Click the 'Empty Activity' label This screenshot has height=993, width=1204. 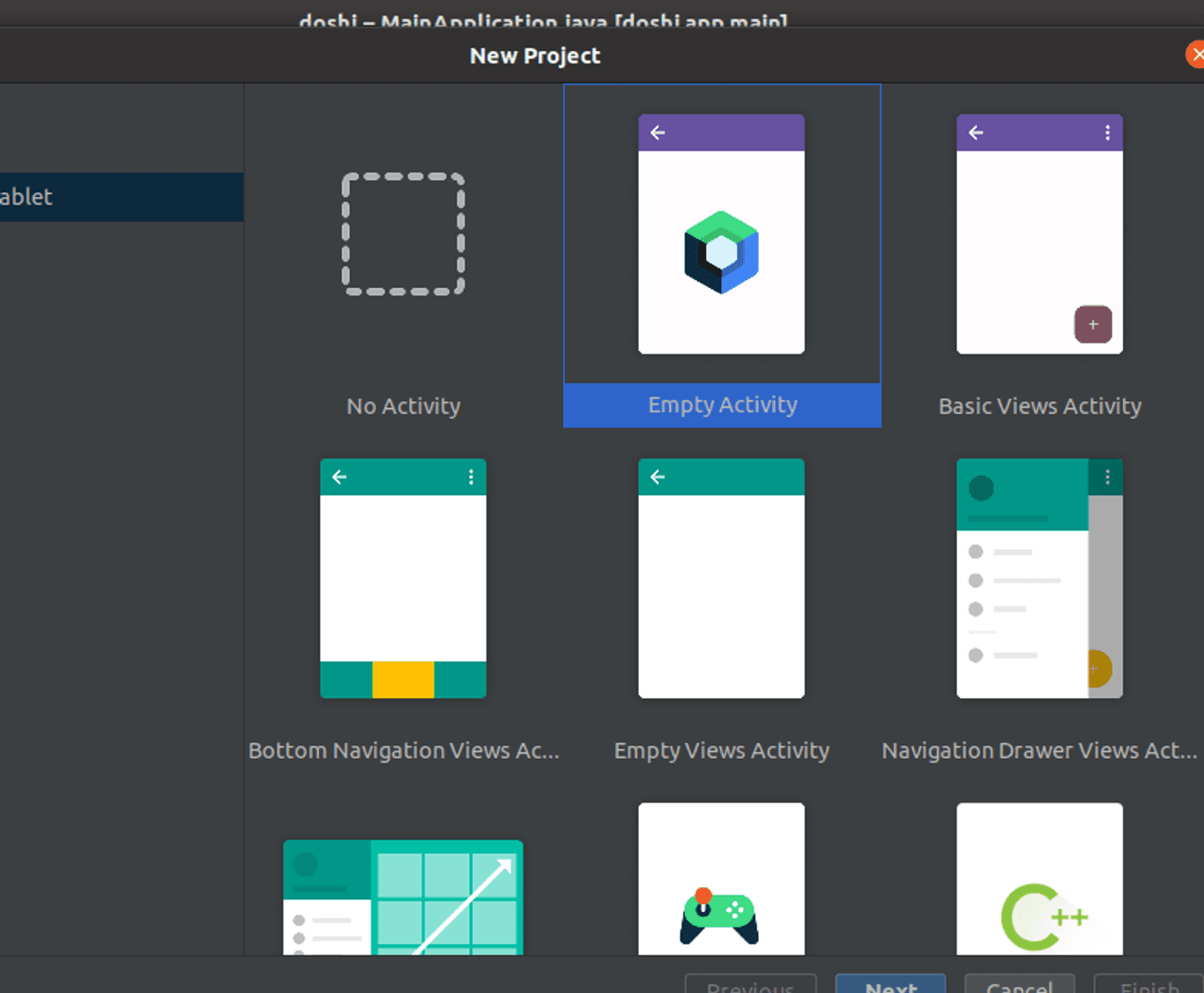click(722, 405)
